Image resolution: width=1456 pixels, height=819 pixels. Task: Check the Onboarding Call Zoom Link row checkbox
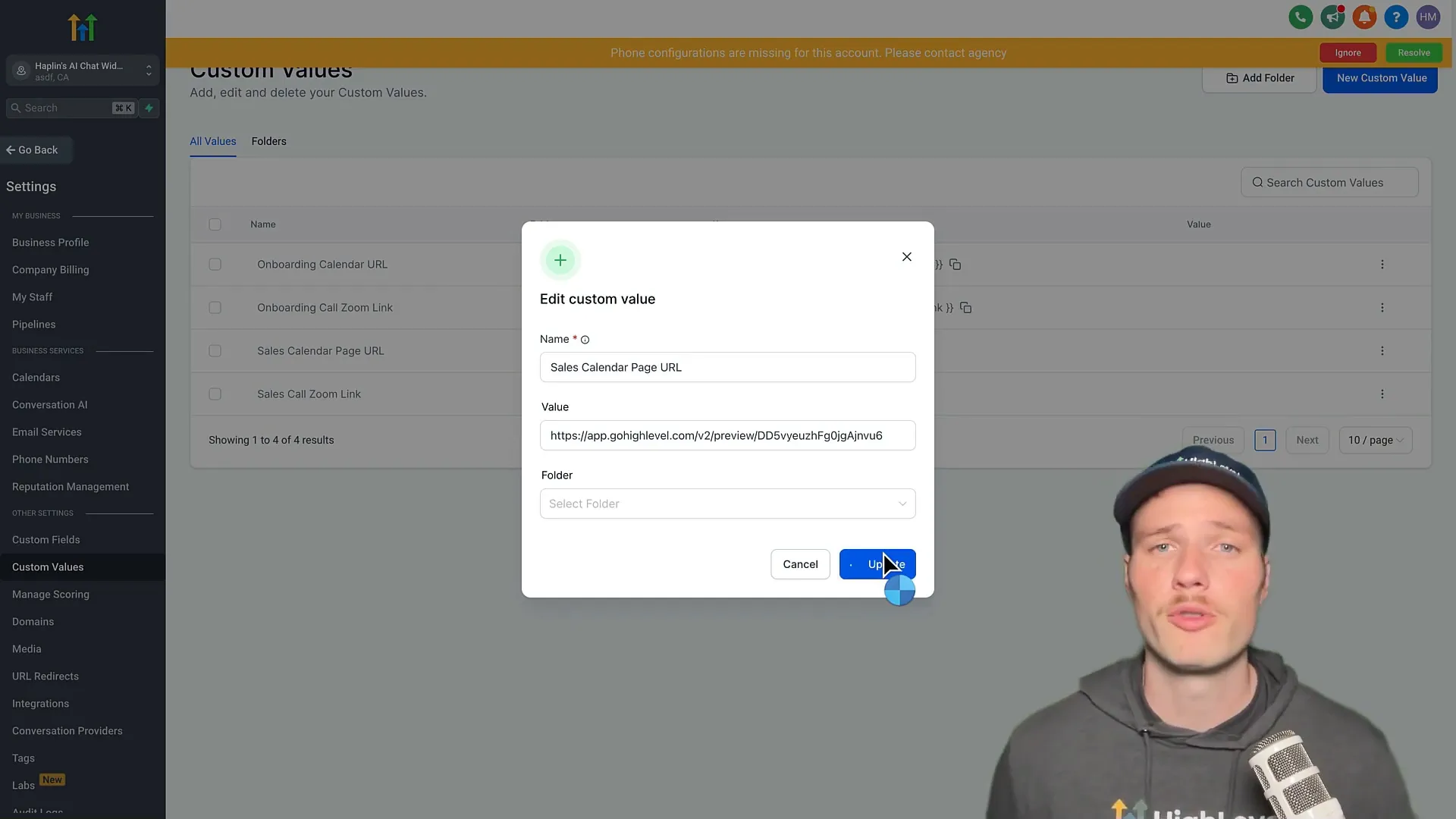[x=215, y=308]
